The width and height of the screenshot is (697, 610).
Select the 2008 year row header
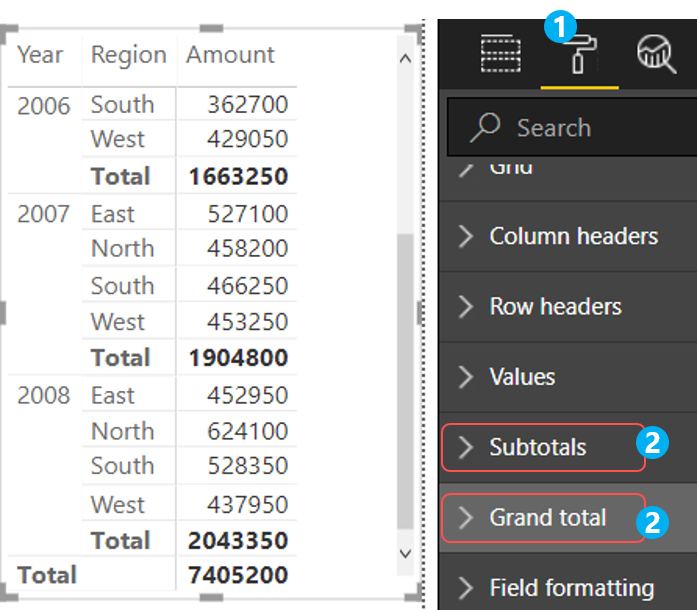click(x=44, y=395)
